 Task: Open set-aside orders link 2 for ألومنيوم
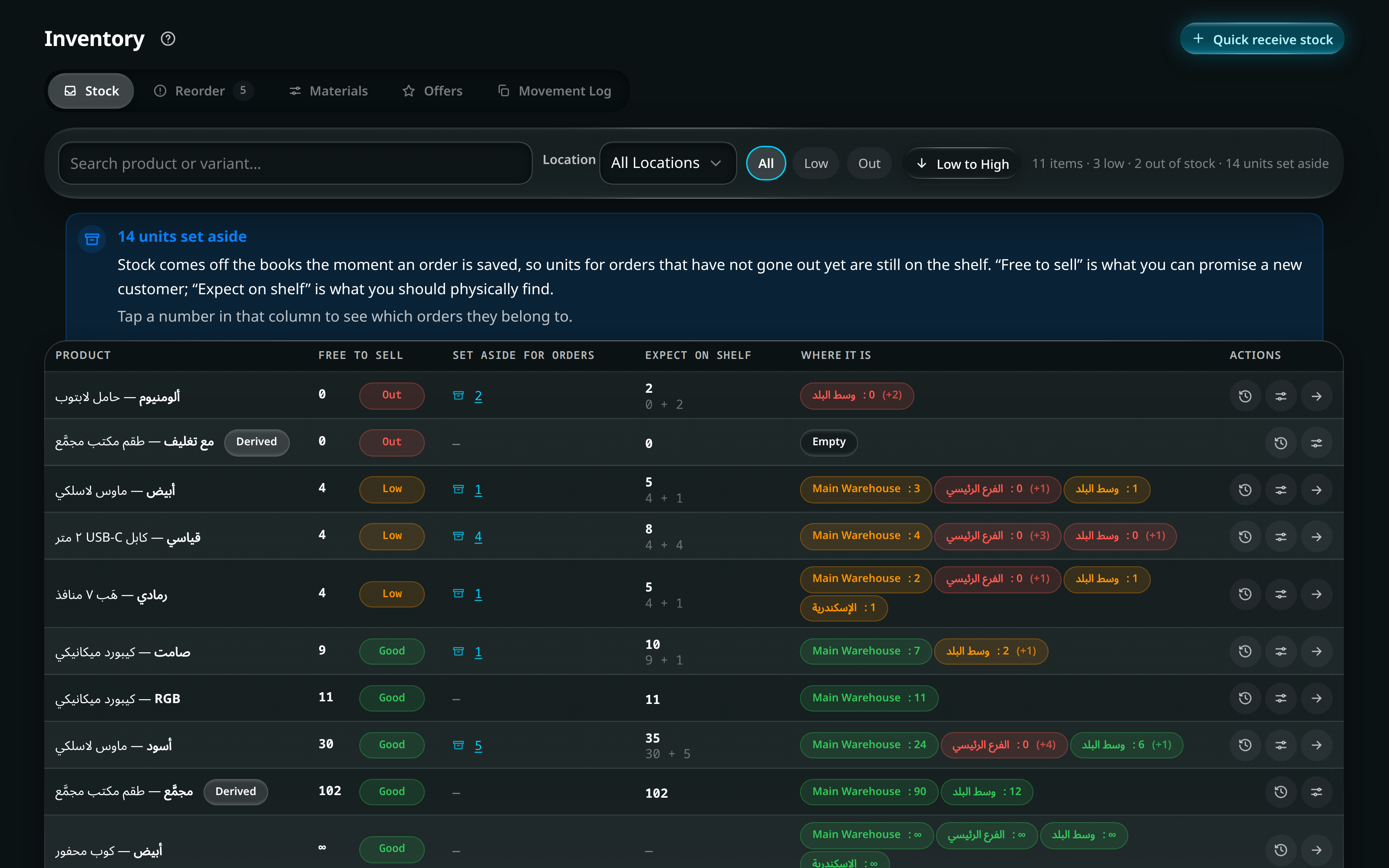[478, 396]
